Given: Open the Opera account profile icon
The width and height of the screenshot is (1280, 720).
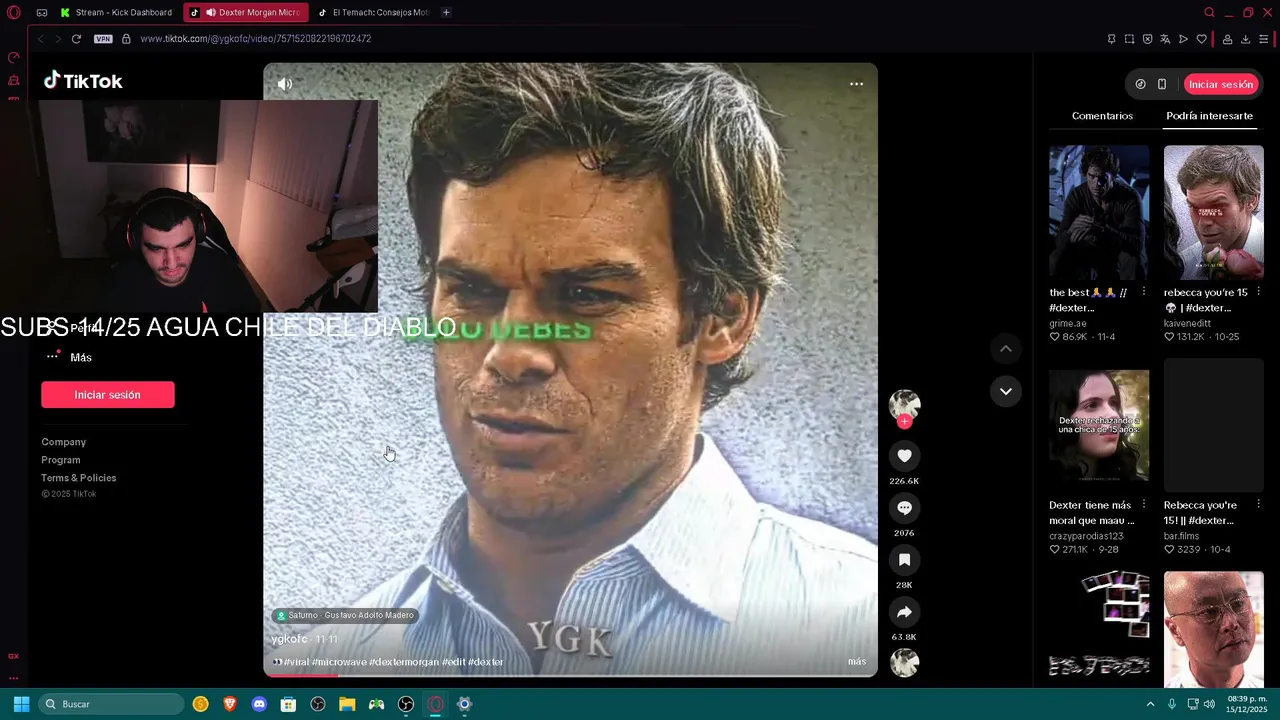Looking at the screenshot, I should click(1227, 39).
